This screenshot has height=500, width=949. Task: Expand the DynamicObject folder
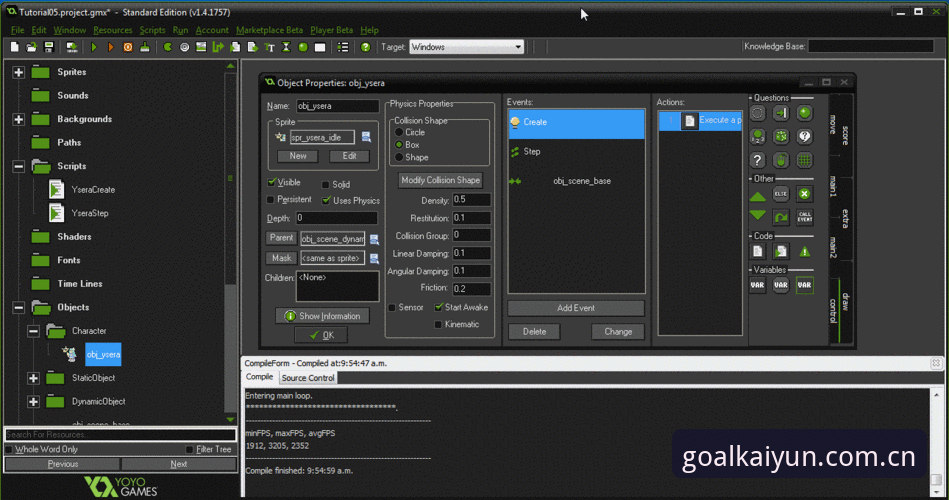33,402
